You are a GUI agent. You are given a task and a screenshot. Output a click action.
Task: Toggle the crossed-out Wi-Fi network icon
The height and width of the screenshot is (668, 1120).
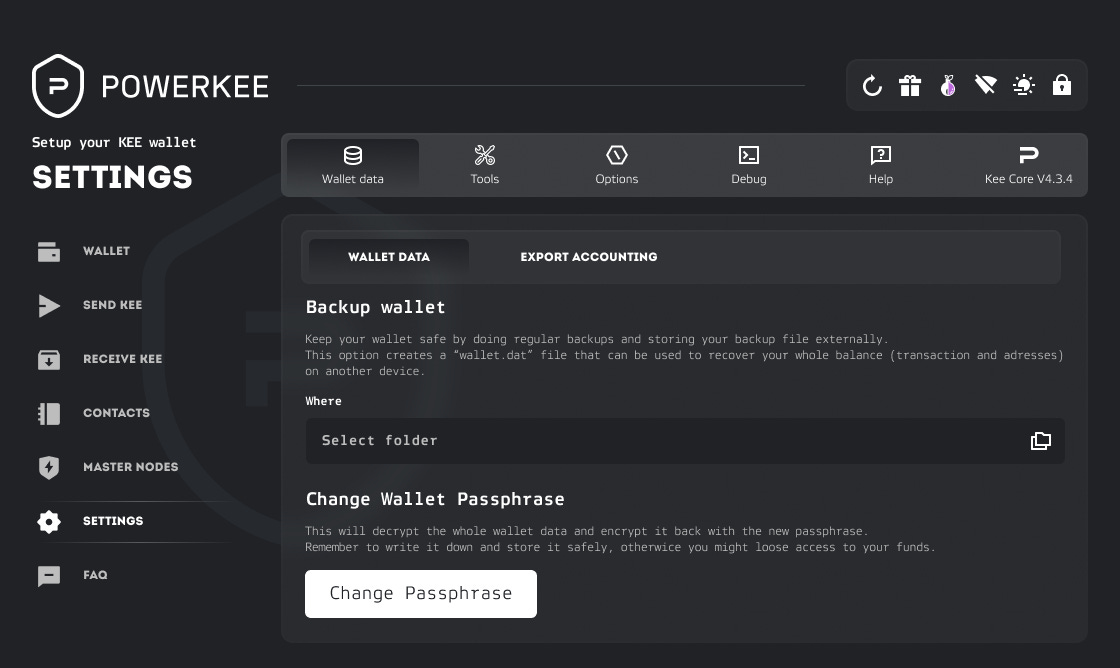click(986, 86)
